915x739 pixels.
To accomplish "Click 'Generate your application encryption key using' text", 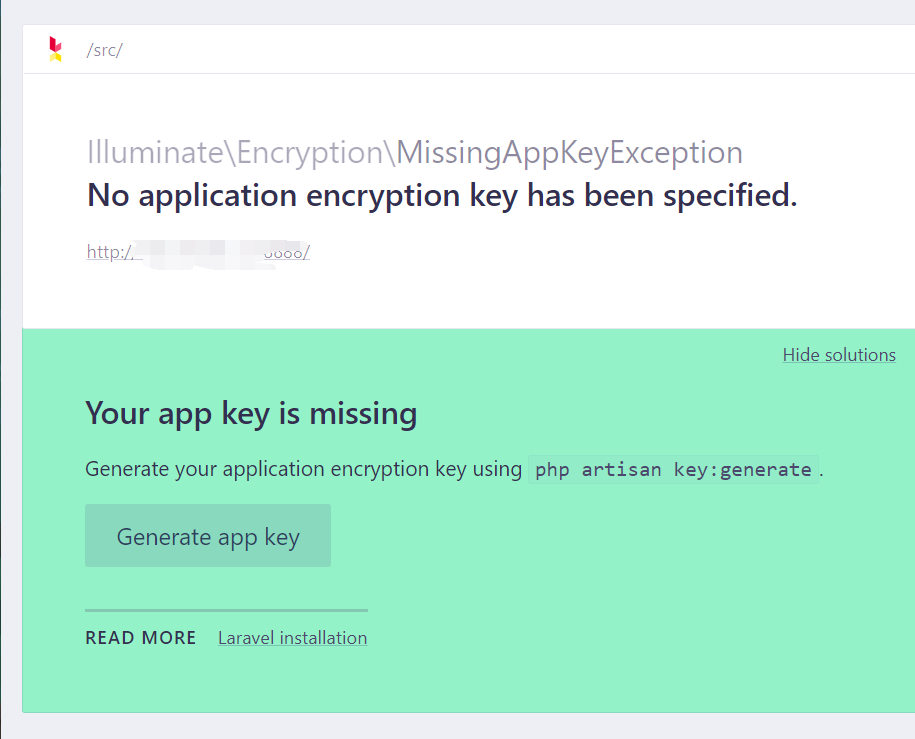I will coord(303,469).
